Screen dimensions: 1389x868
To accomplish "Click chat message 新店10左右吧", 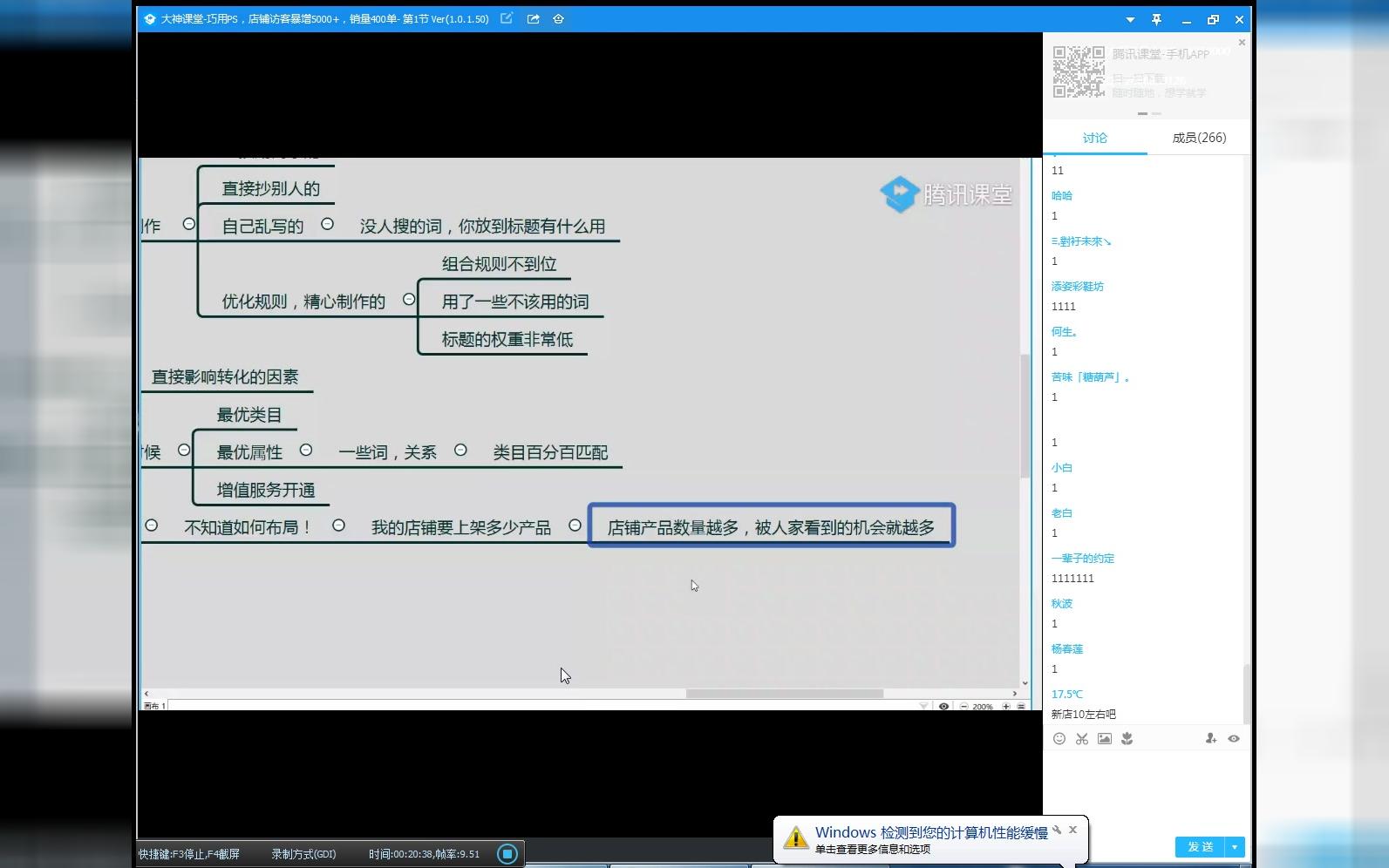I will point(1083,714).
